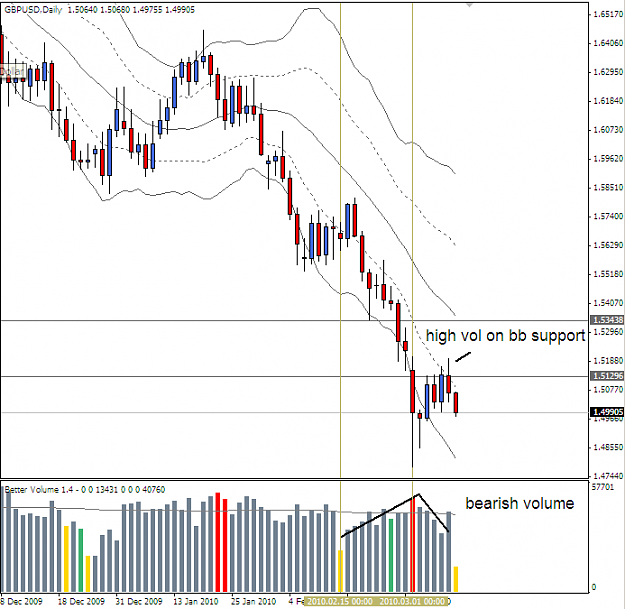The image size is (625, 609).
Task: Click price scale value 1.60730
Action: pos(608,130)
